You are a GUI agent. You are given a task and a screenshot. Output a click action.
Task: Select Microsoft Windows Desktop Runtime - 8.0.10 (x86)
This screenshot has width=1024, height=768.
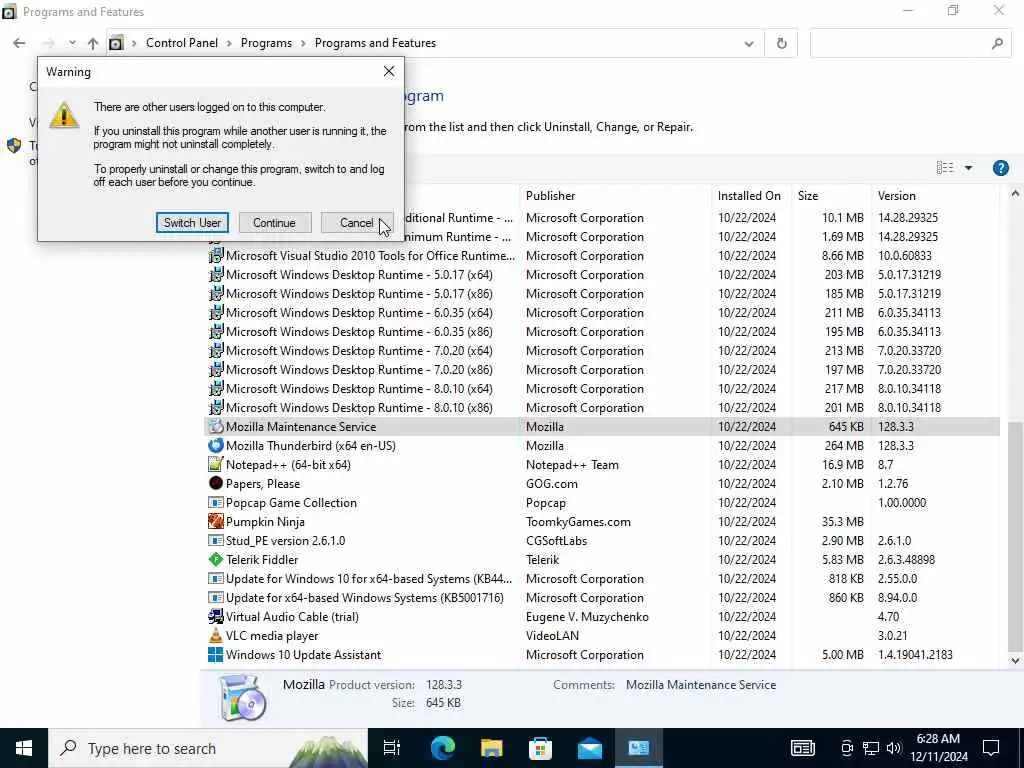359,408
